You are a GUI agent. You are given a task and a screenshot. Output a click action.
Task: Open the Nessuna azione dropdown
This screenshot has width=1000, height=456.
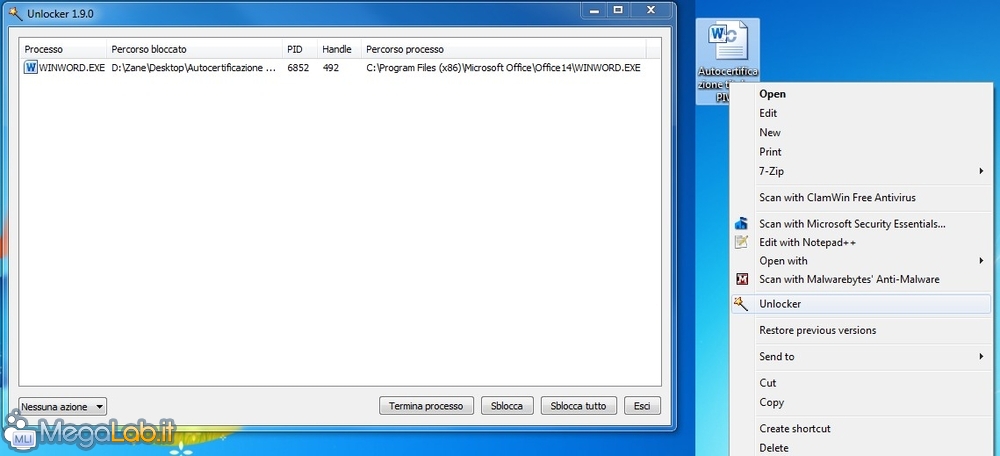[x=62, y=406]
